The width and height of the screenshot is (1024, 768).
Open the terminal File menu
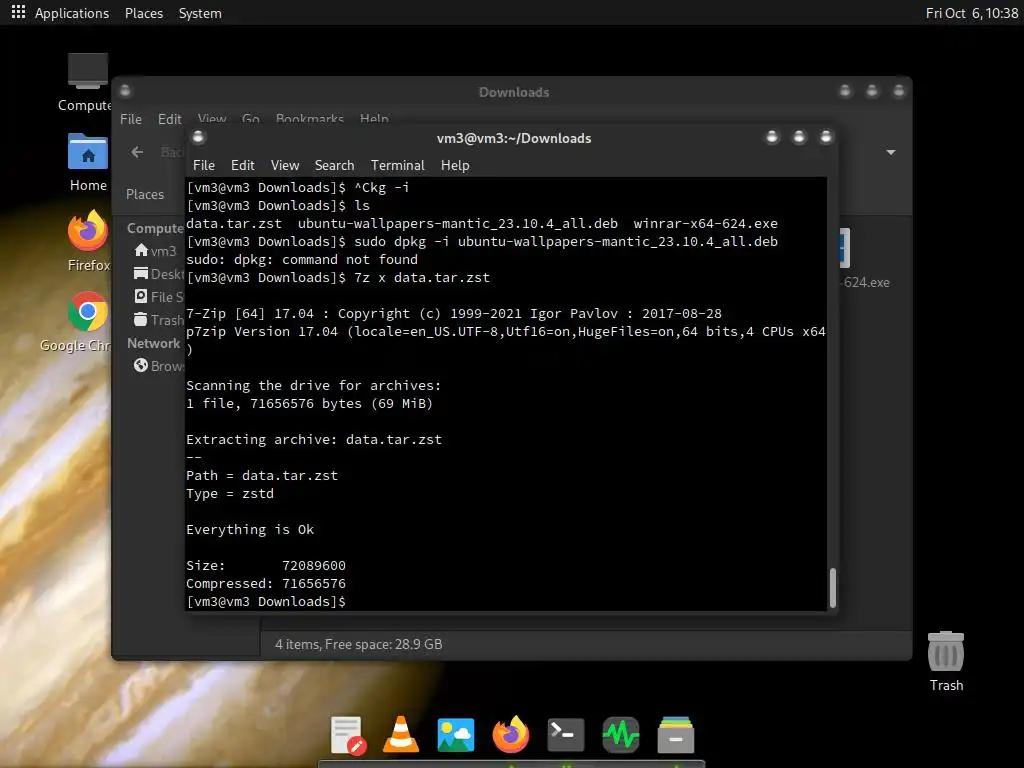pos(204,165)
